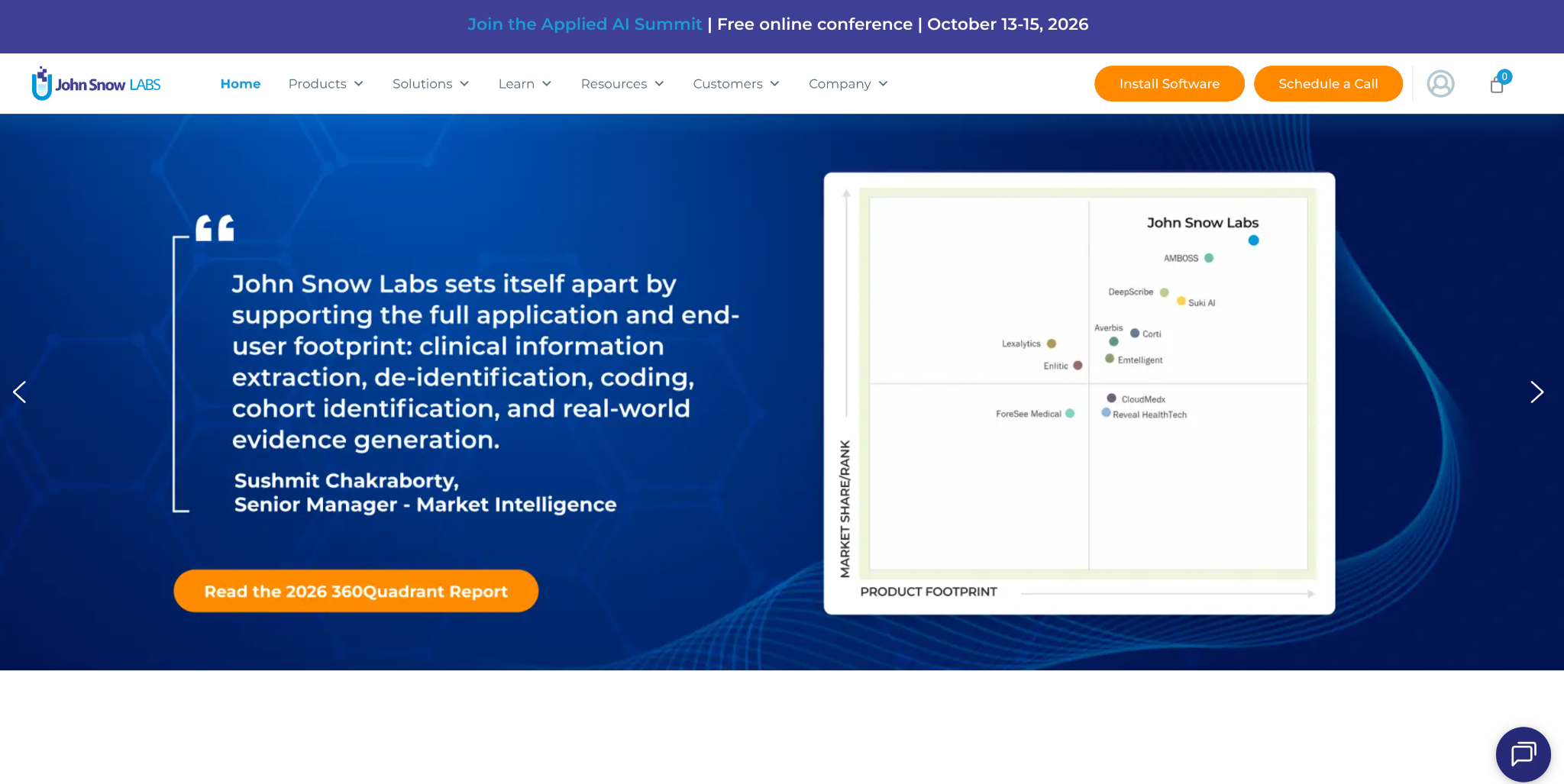Open the Products nav label

[x=318, y=84]
